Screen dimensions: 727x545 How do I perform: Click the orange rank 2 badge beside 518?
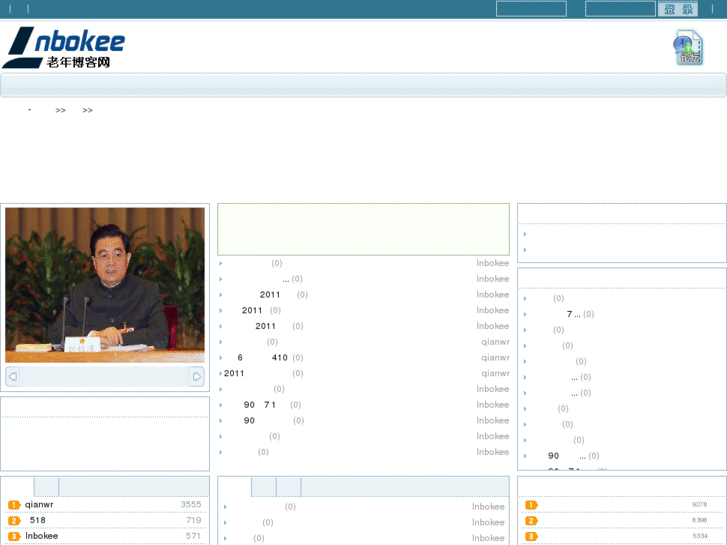[14, 520]
